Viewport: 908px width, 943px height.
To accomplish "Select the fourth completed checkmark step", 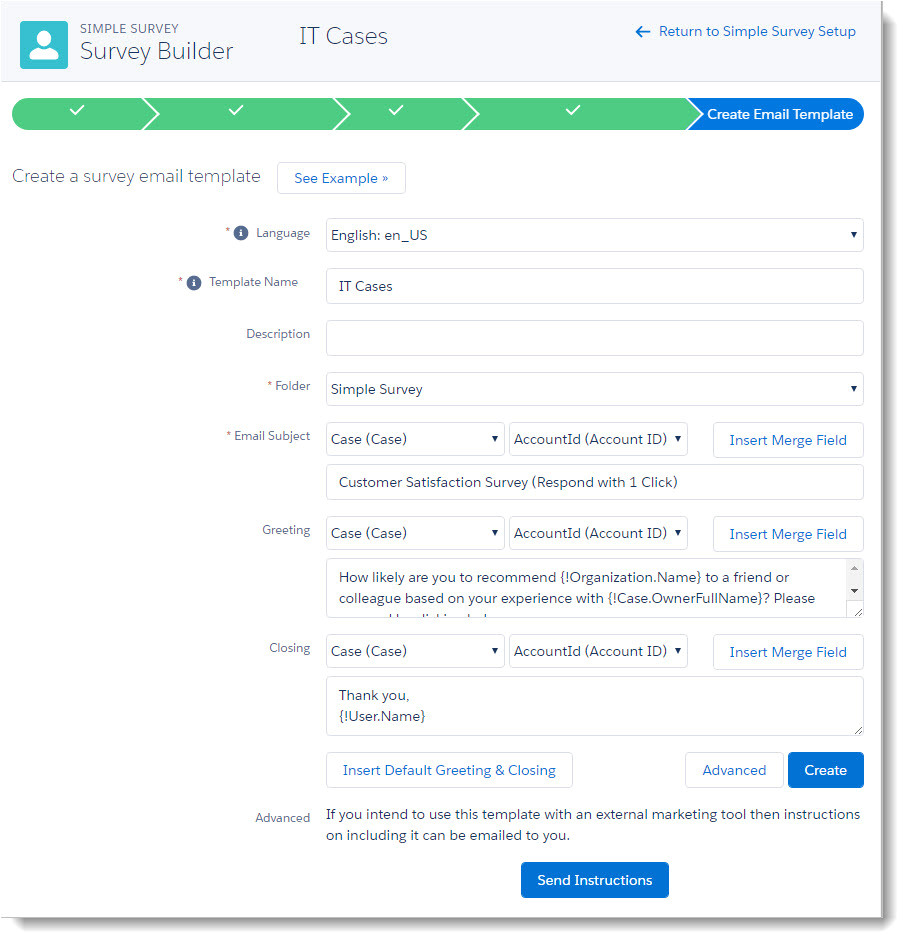I will 573,112.
